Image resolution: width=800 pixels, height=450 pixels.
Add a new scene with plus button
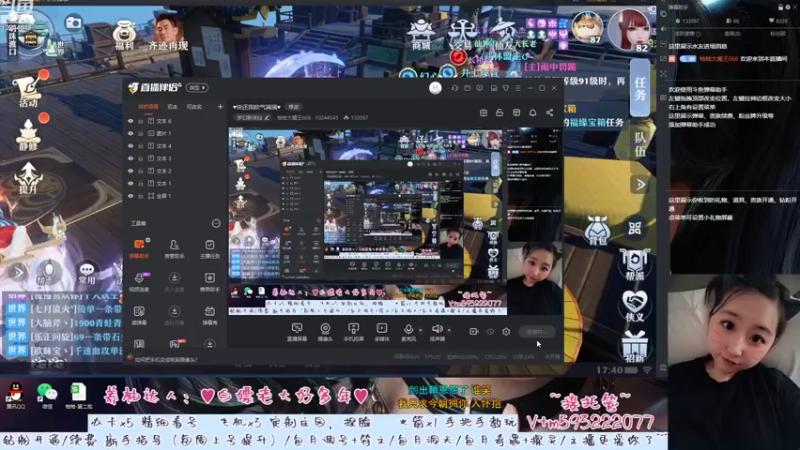[220, 107]
